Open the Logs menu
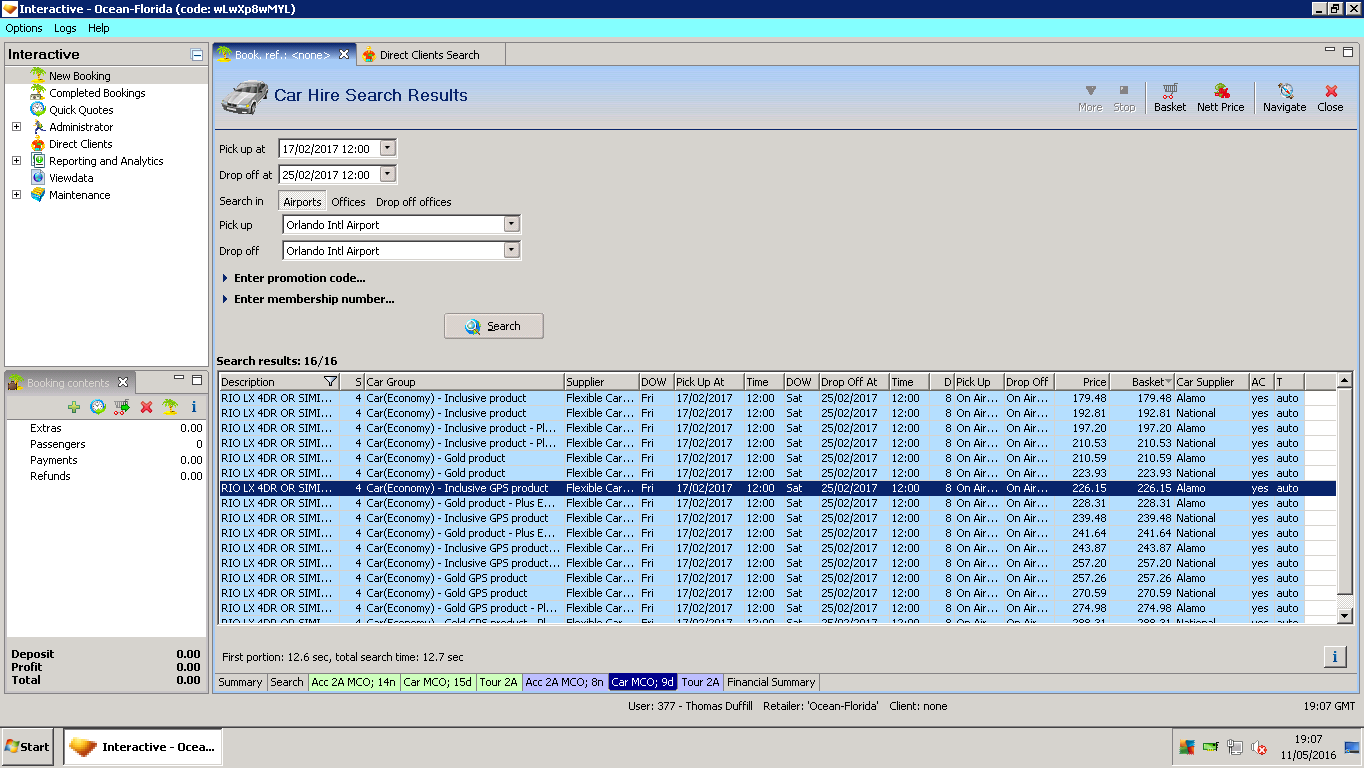This screenshot has width=1364, height=768. point(64,28)
